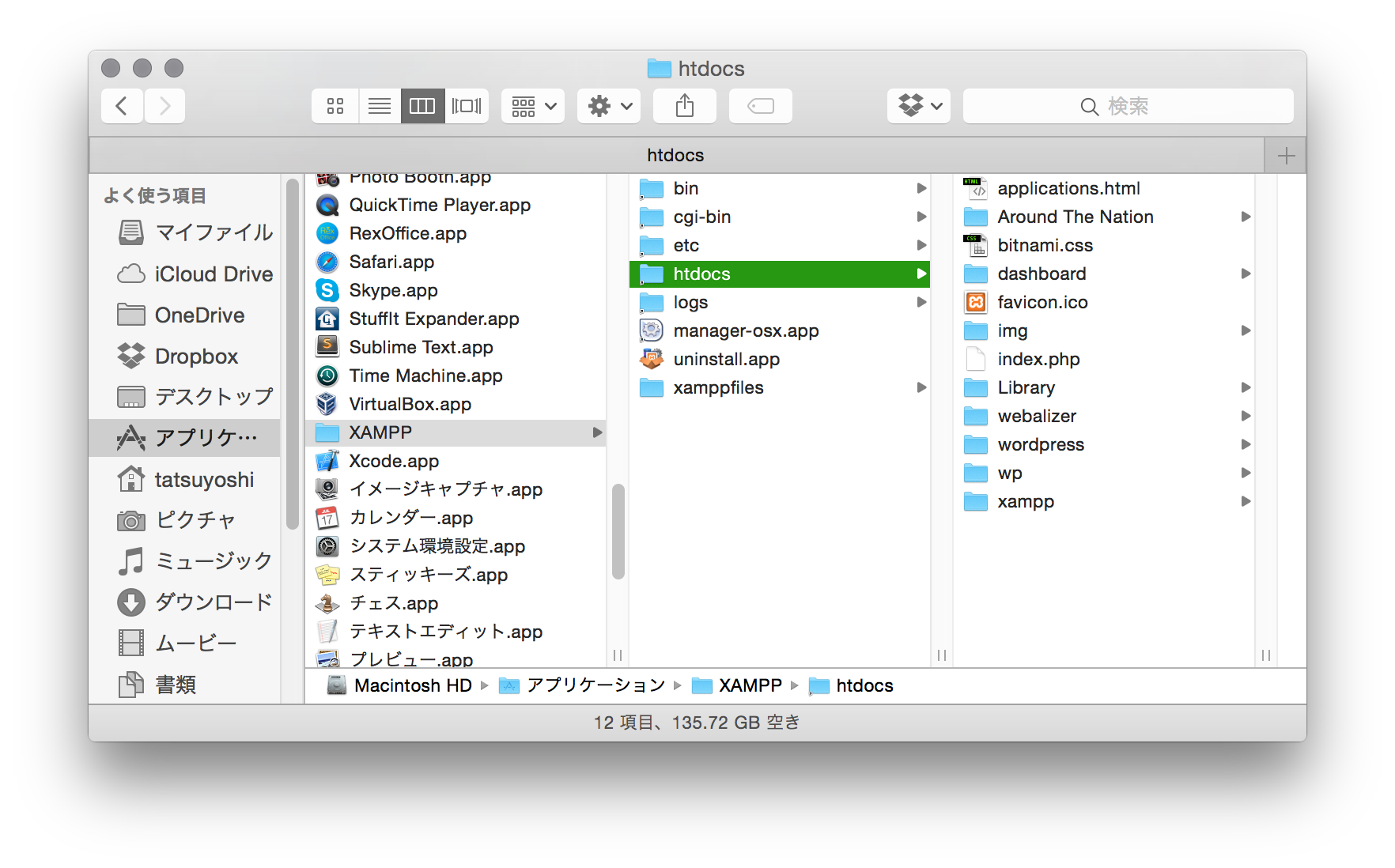Select uninstall.app
Image resolution: width=1395 pixels, height=868 pixels.
780,359
